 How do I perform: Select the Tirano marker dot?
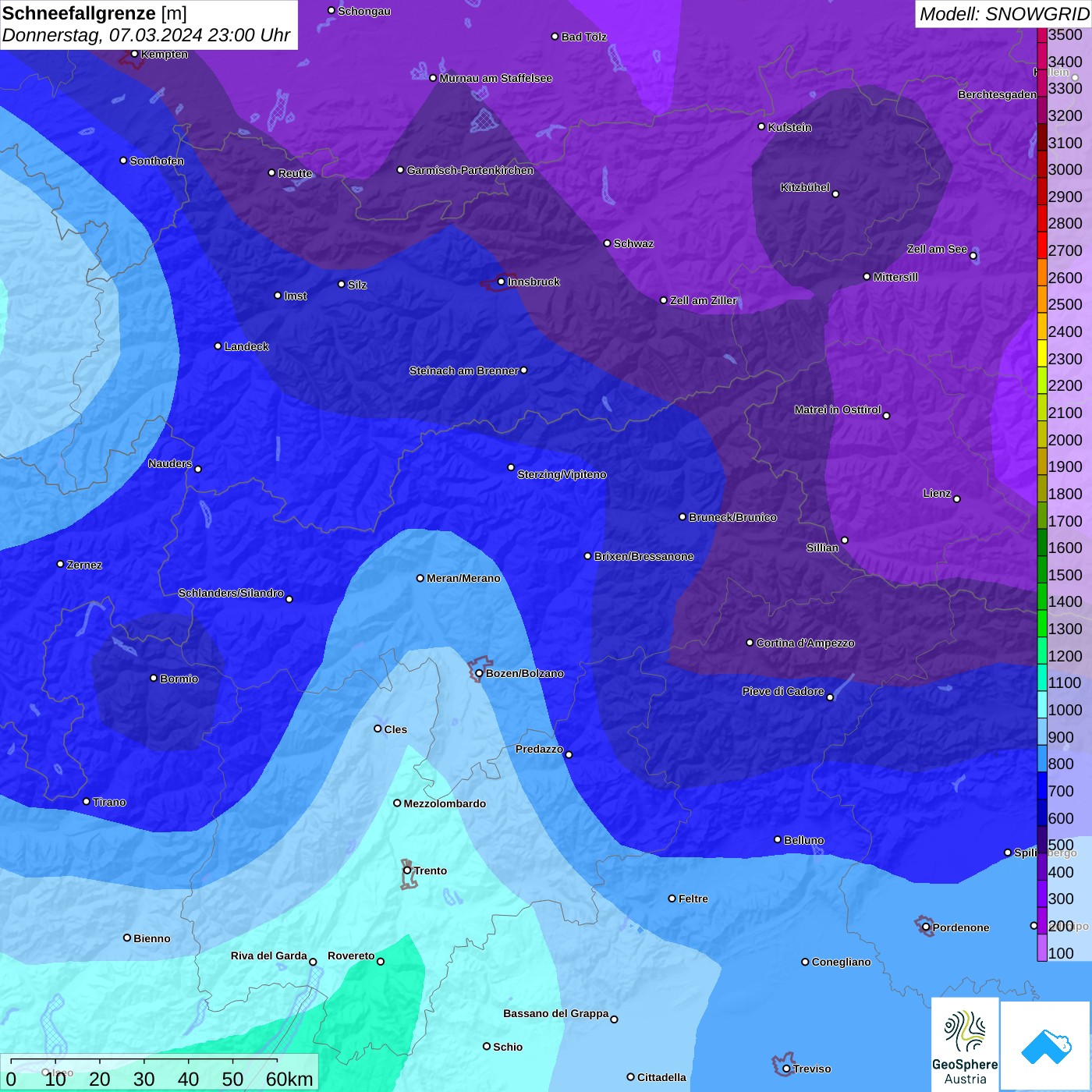pyautogui.click(x=86, y=802)
